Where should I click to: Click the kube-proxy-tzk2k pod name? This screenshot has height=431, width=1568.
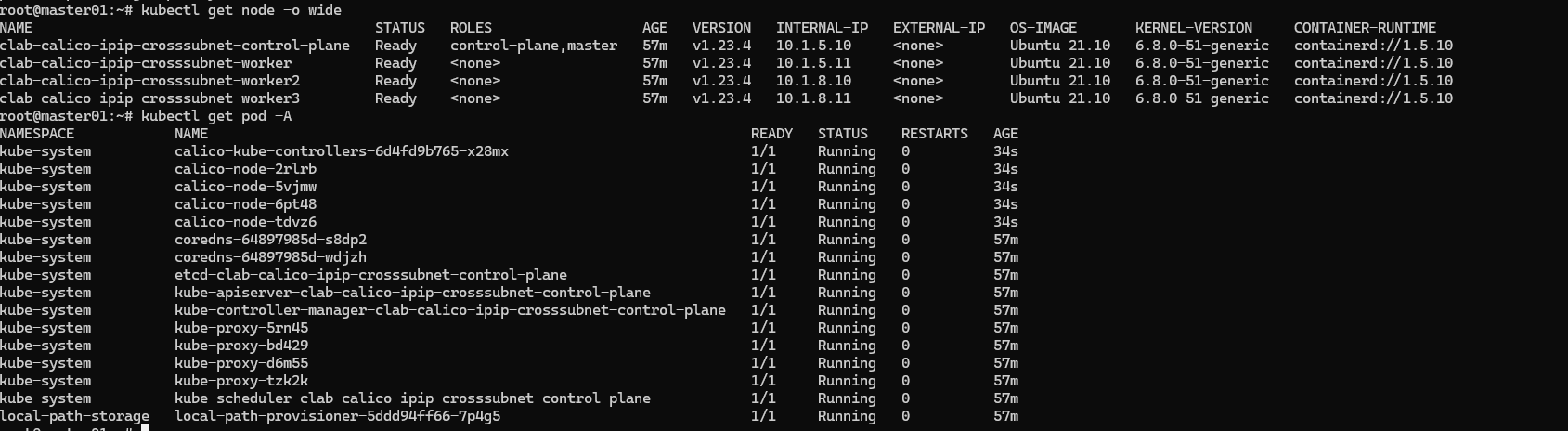(x=241, y=381)
